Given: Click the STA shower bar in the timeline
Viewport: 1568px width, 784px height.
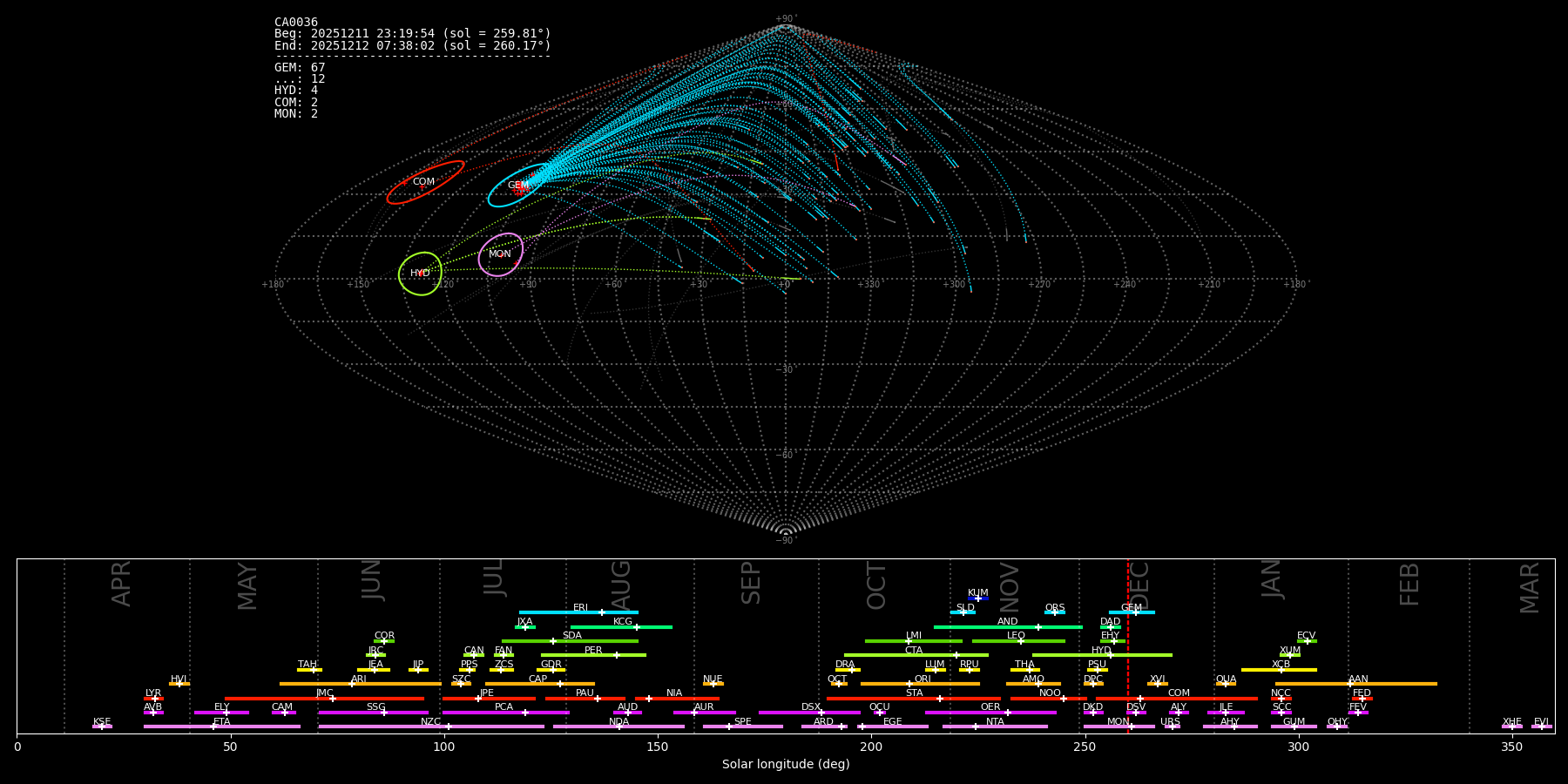Looking at the screenshot, I should (914, 698).
